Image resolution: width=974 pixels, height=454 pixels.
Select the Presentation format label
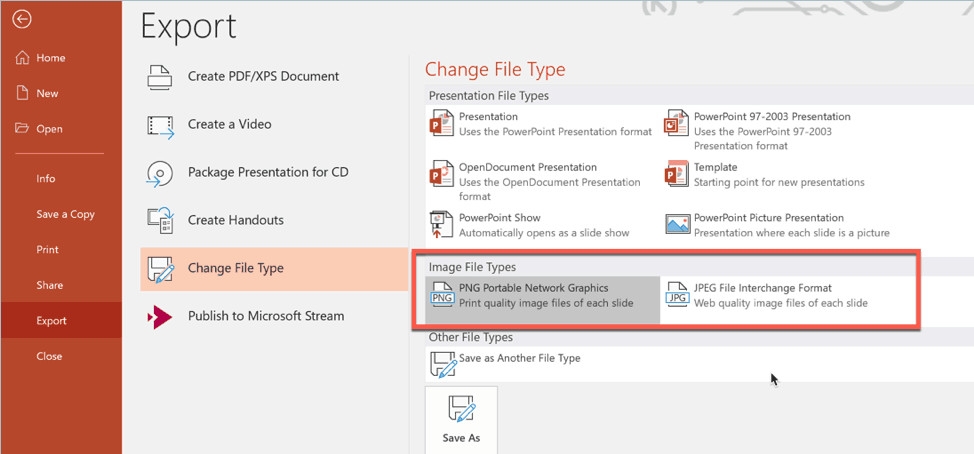(x=488, y=116)
